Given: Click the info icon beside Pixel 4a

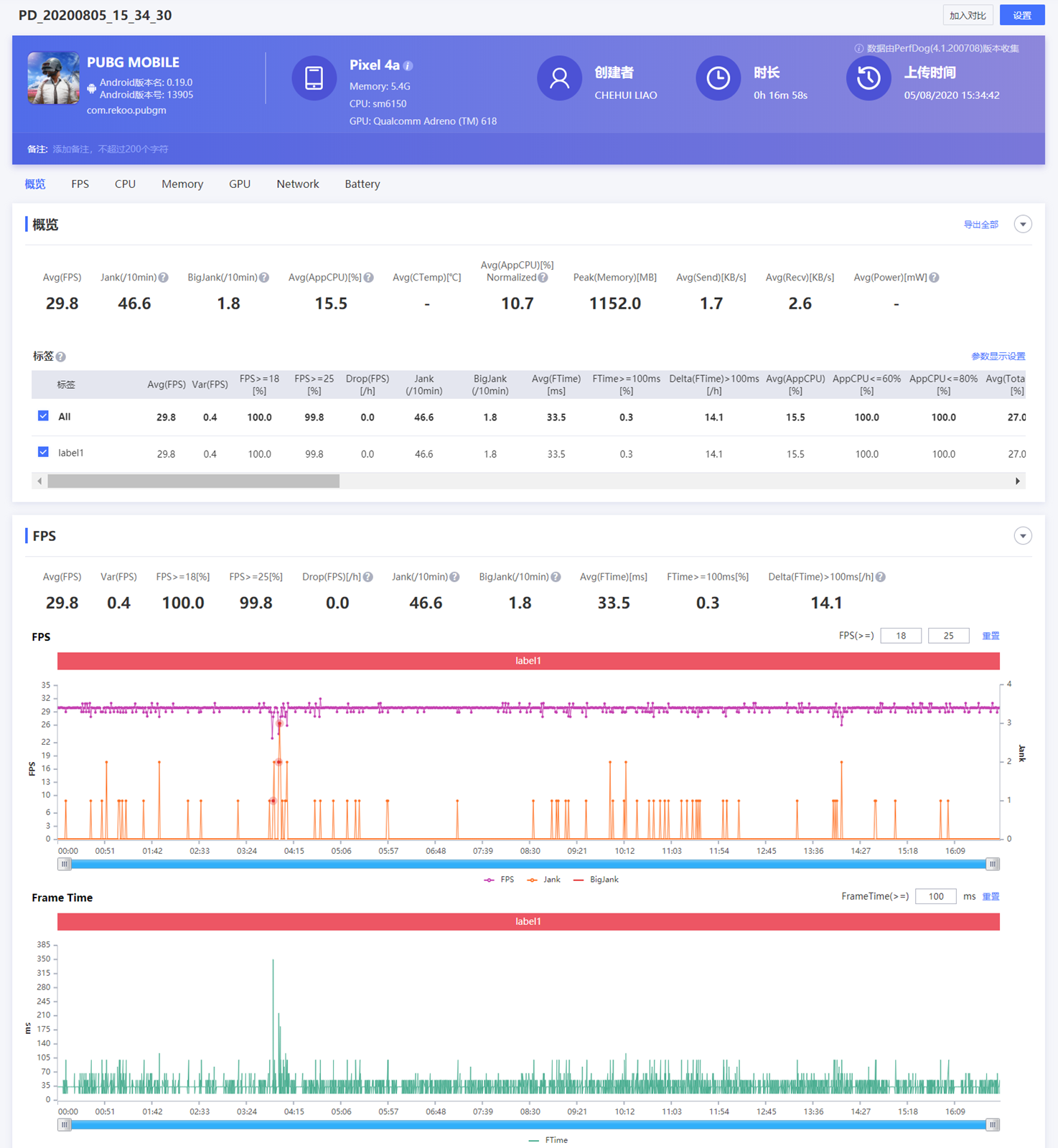Looking at the screenshot, I should (408, 66).
